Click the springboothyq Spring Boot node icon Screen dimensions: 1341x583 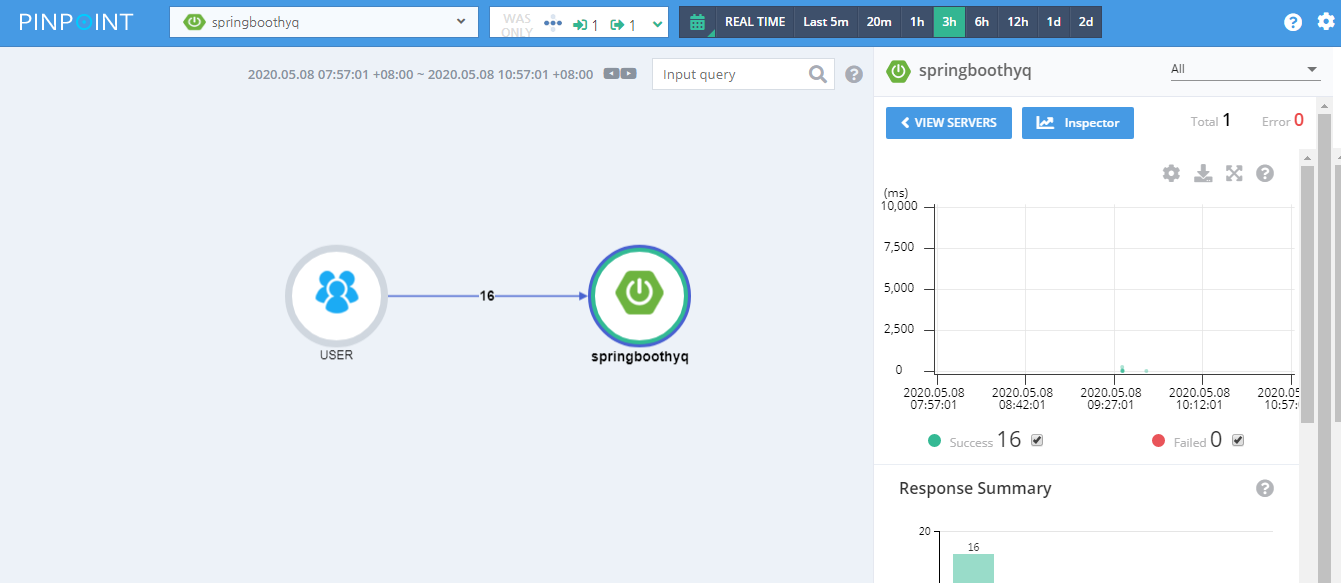tap(638, 296)
